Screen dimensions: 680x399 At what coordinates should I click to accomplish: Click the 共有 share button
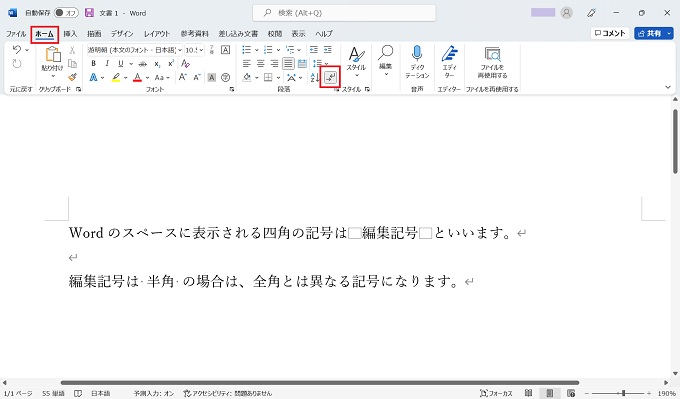654,33
